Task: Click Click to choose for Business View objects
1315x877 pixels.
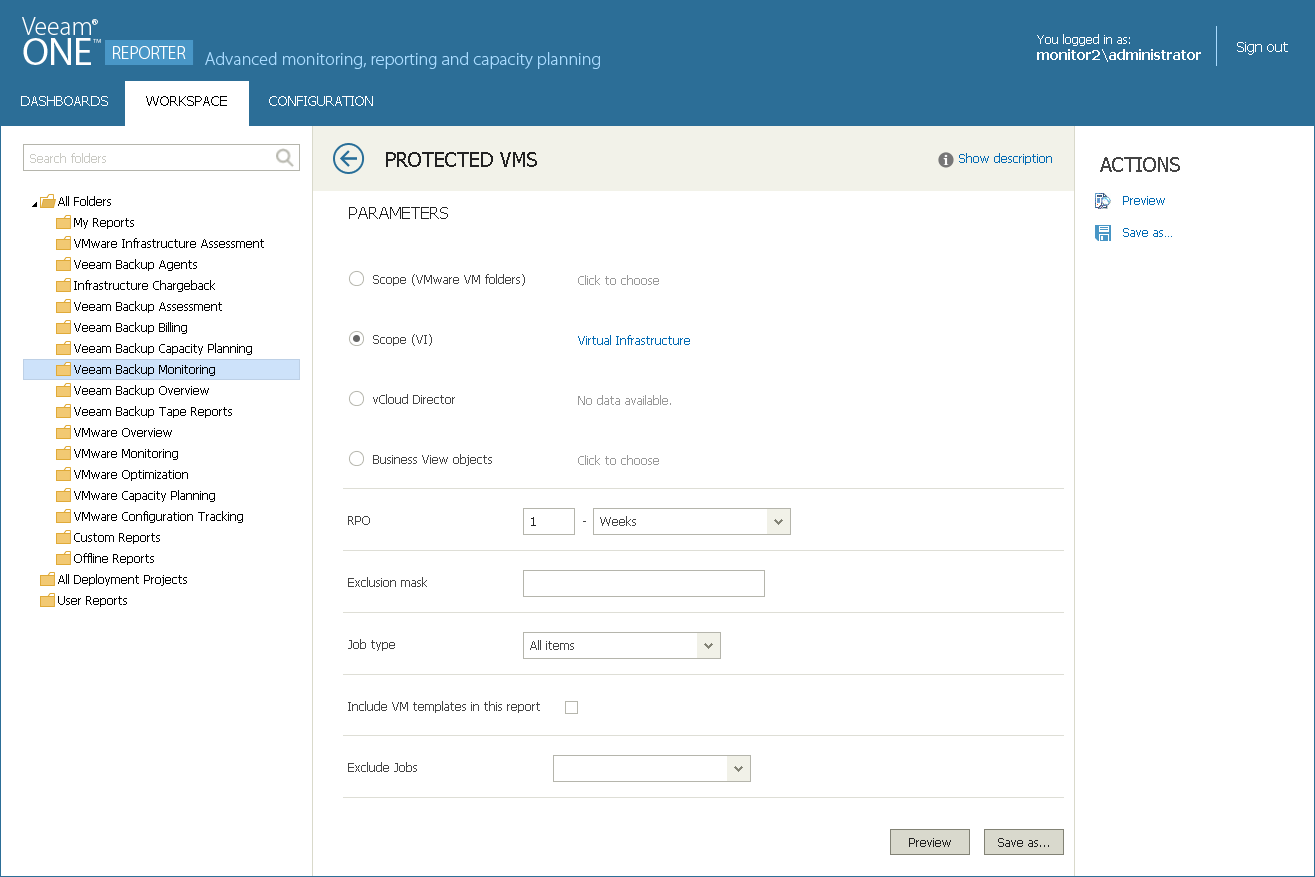Action: pos(618,460)
